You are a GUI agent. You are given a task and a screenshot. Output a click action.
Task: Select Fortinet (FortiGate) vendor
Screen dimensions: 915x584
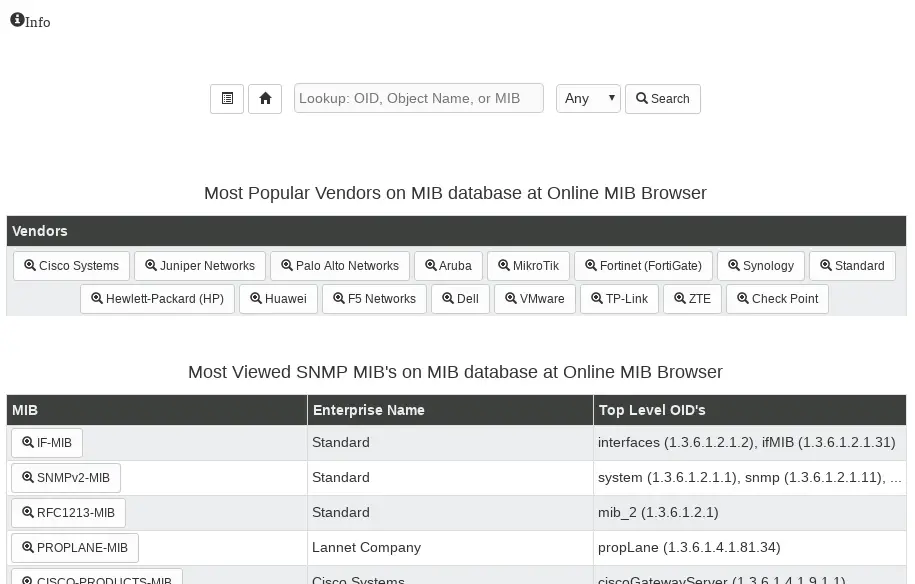643,266
